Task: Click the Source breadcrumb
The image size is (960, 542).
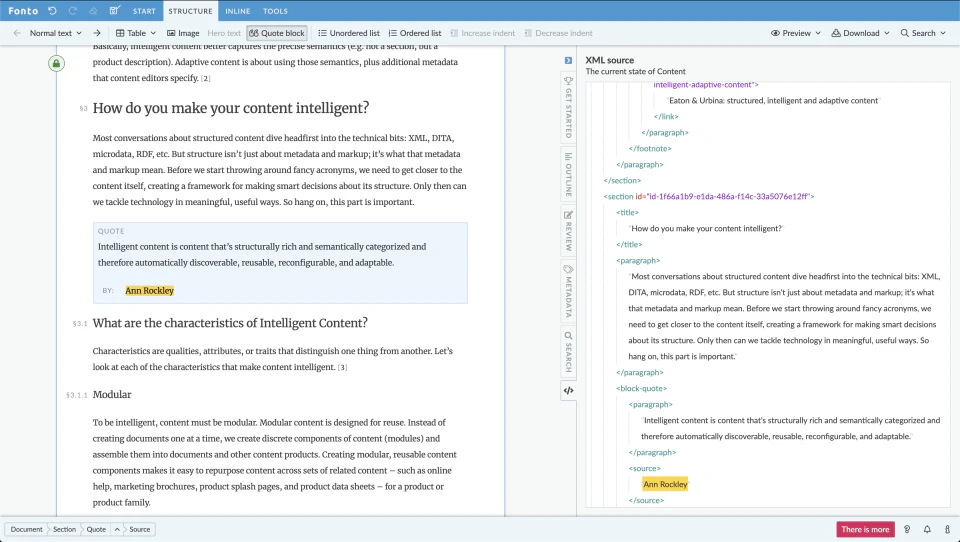Action: click(140, 529)
